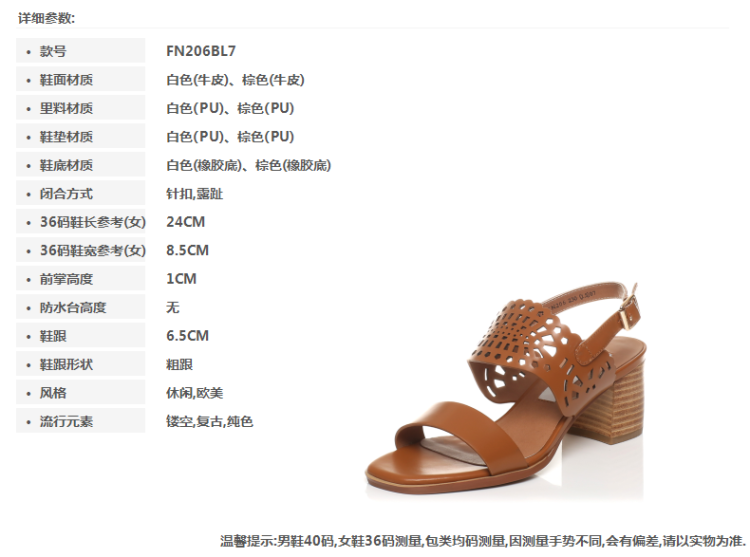
Task: Select the 款号 parameter label
Action: [x=53, y=51]
